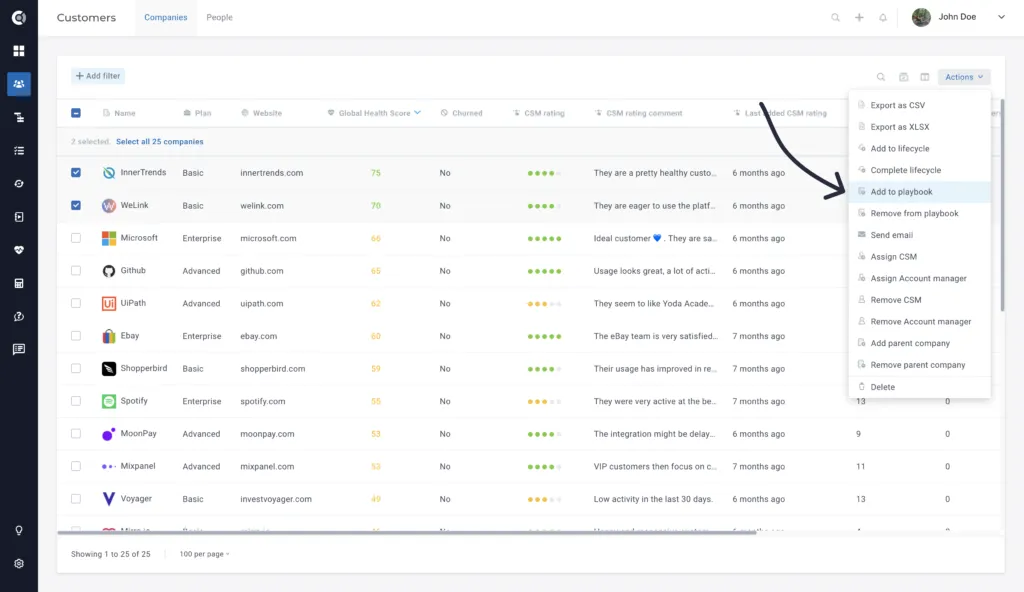Choose Export as CSV from menu
1024x592 pixels.
point(920,105)
